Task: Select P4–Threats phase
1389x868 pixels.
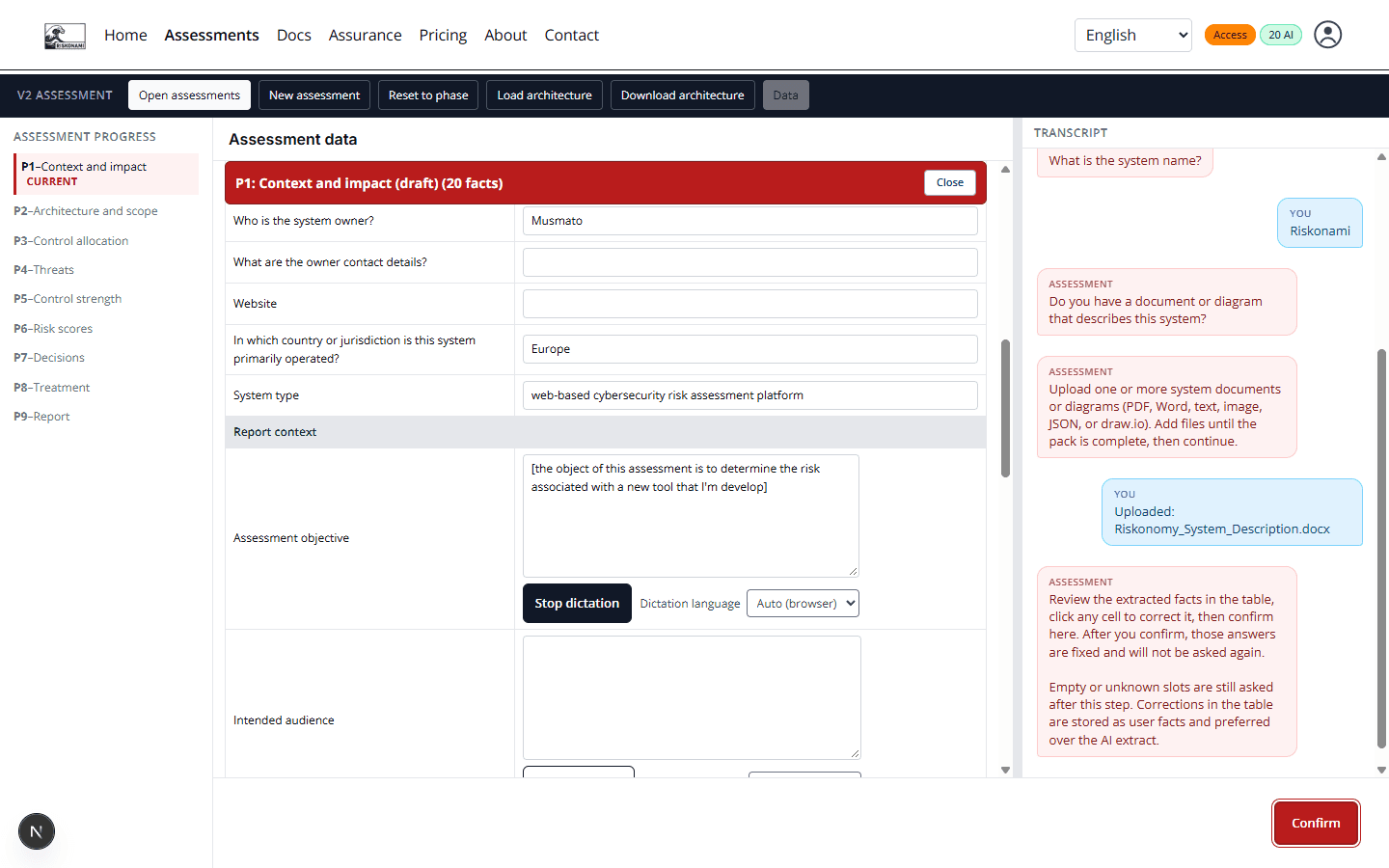Action: (43, 270)
